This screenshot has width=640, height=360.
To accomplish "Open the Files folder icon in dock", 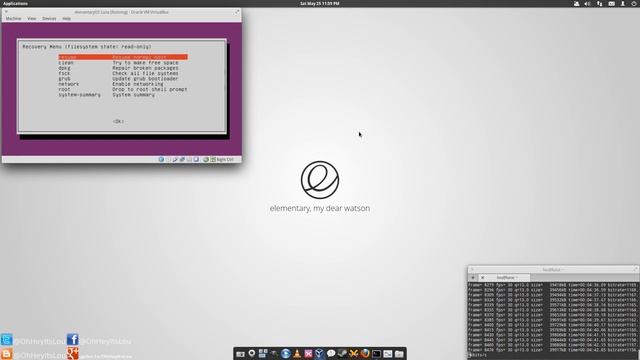I will click(x=399, y=354).
